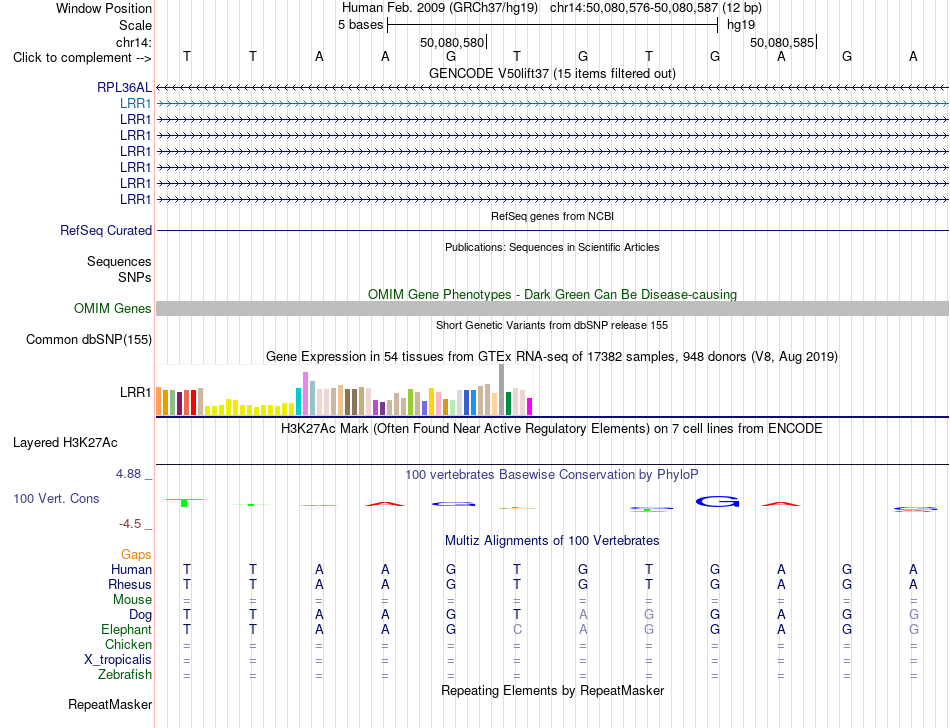Click 'OMIM Gene Phenotypes' track title

[x=552, y=294]
